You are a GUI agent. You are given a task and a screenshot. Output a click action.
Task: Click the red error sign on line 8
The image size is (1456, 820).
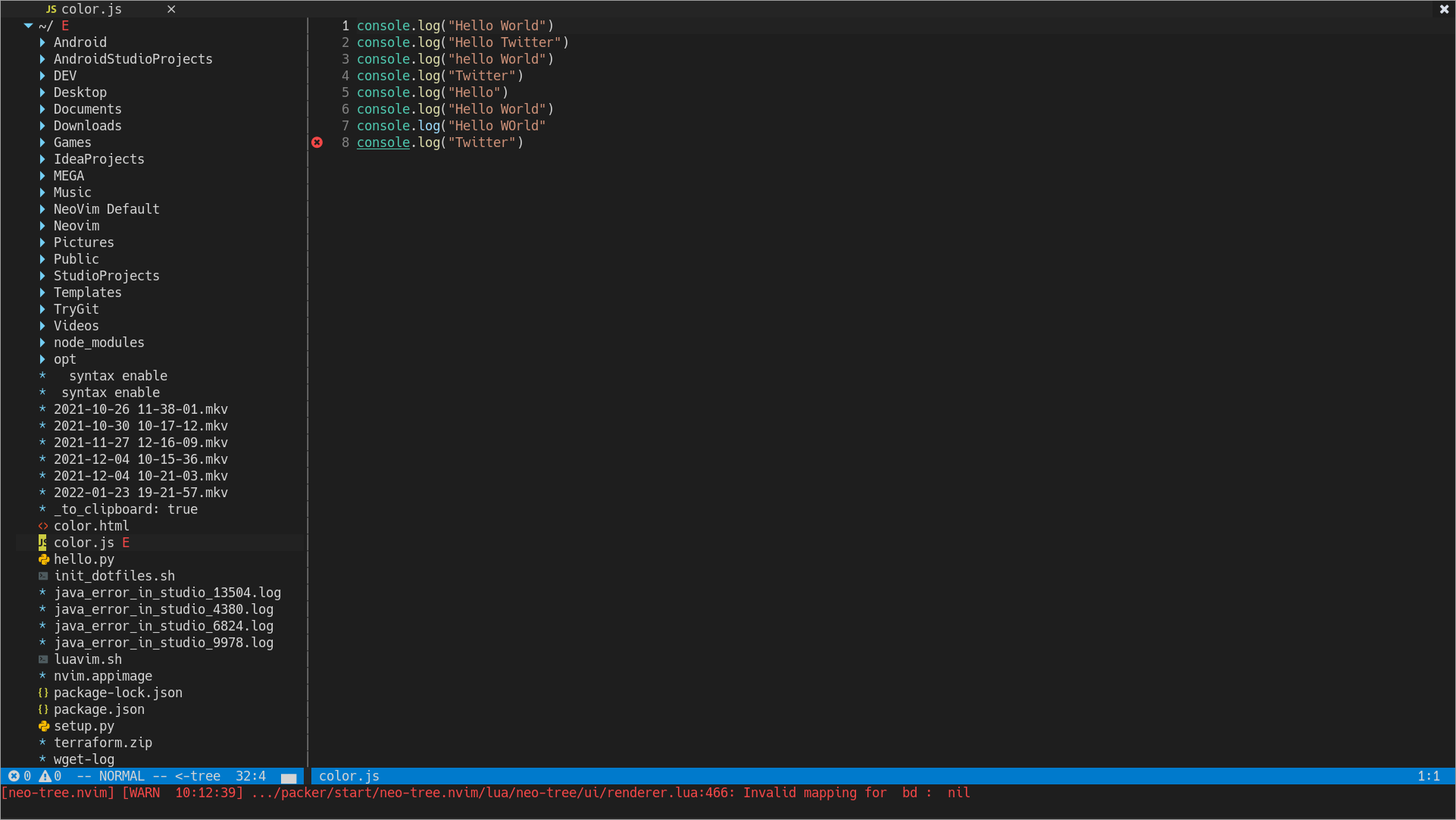[317, 142]
